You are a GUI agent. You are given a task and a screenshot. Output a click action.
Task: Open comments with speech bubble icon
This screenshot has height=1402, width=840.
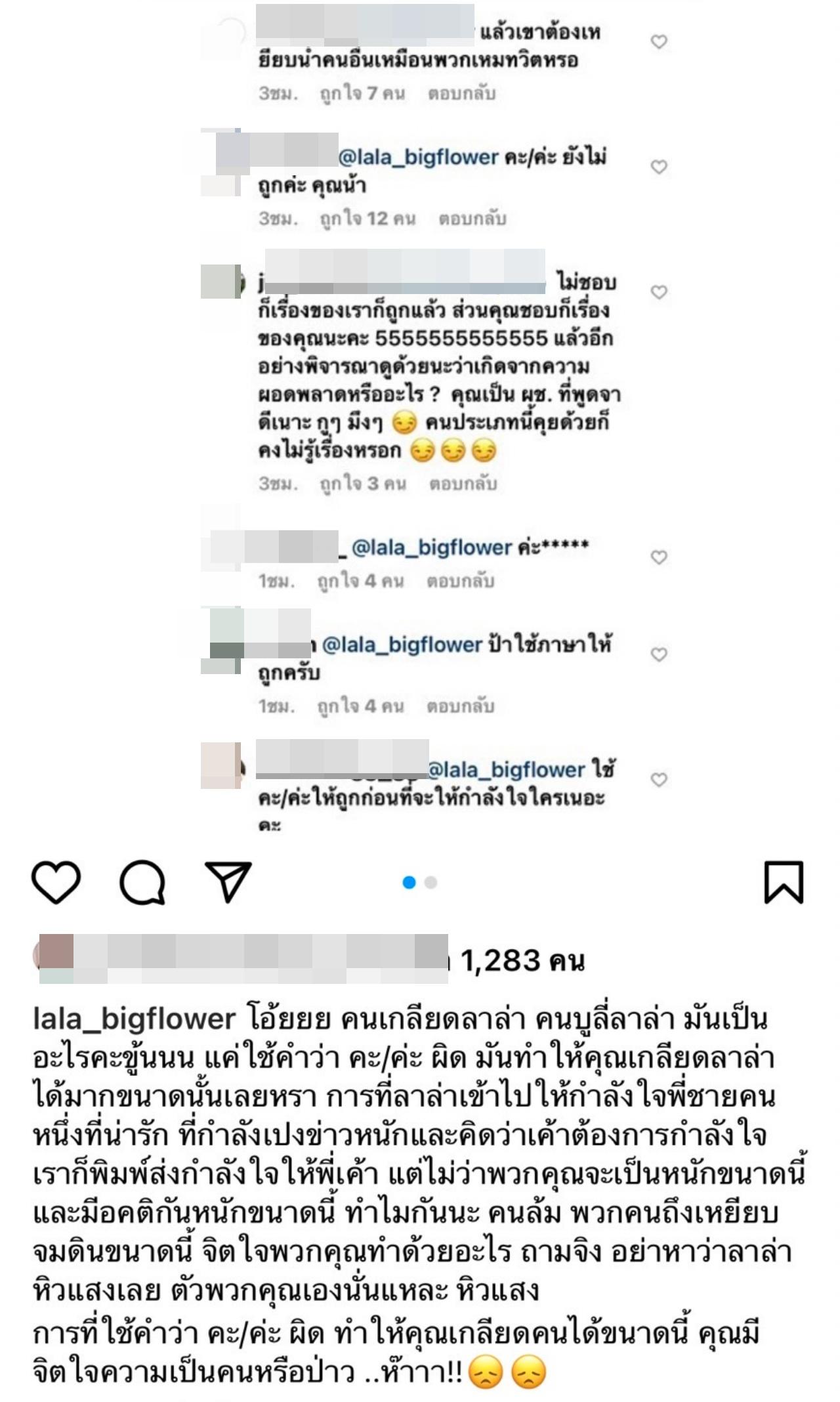(x=142, y=882)
